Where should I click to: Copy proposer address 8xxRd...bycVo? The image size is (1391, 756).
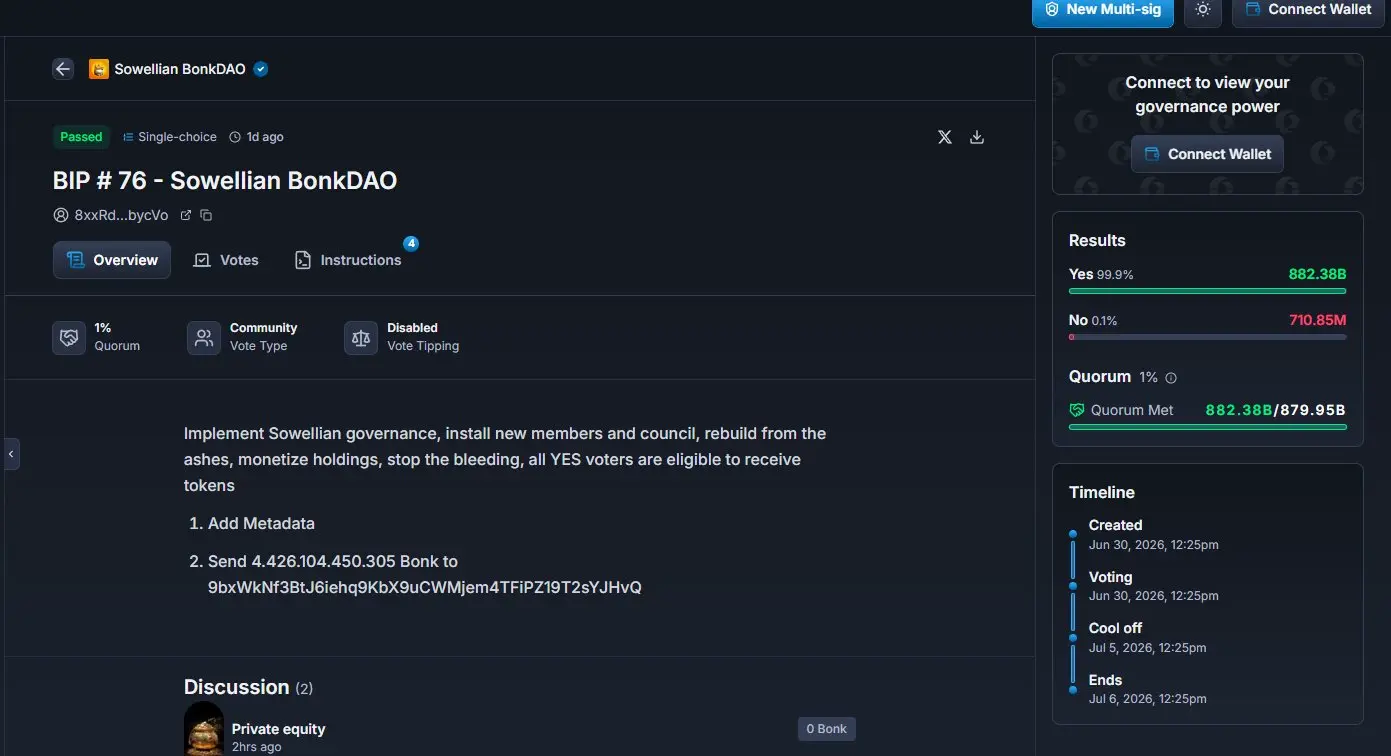[206, 215]
